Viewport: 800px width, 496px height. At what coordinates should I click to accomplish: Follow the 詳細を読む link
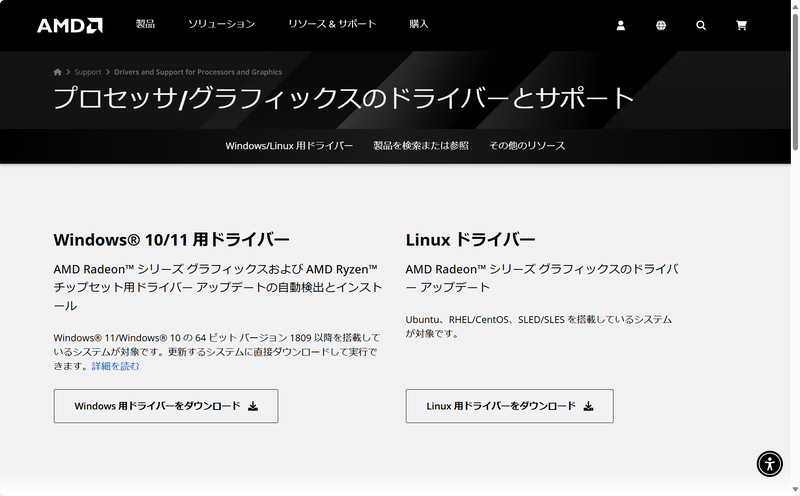point(115,366)
